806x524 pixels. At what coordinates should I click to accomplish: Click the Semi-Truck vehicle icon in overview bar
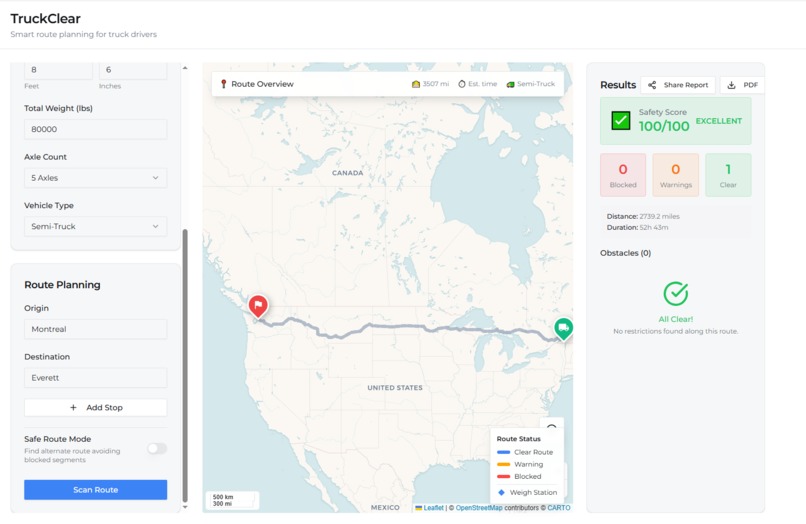tap(510, 84)
